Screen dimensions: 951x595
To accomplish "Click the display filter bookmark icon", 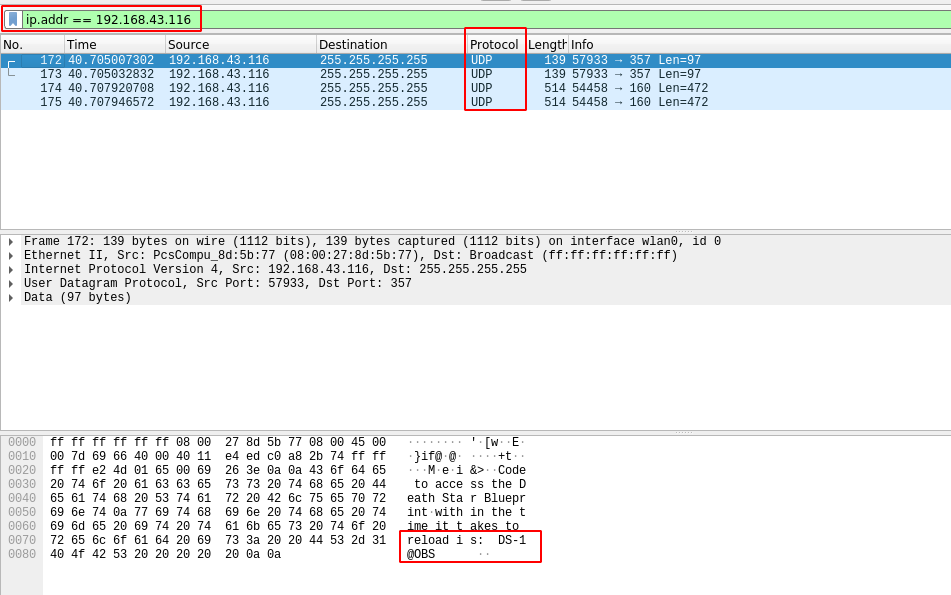I will click(13, 19).
